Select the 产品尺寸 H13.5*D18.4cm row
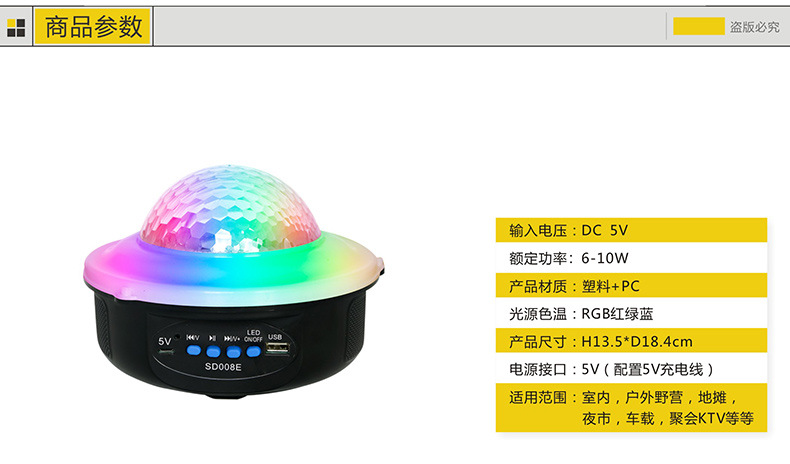Viewport: 790px width, 464px height. pos(631,341)
